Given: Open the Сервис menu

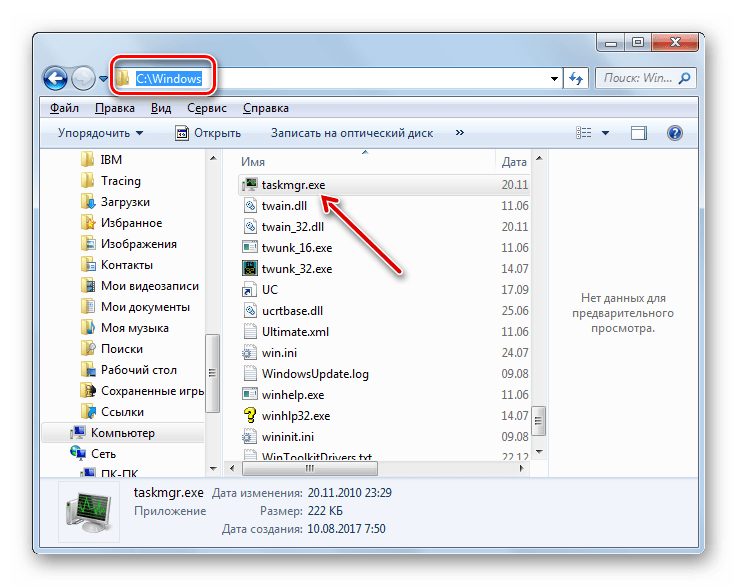Looking at the screenshot, I should point(207,108).
